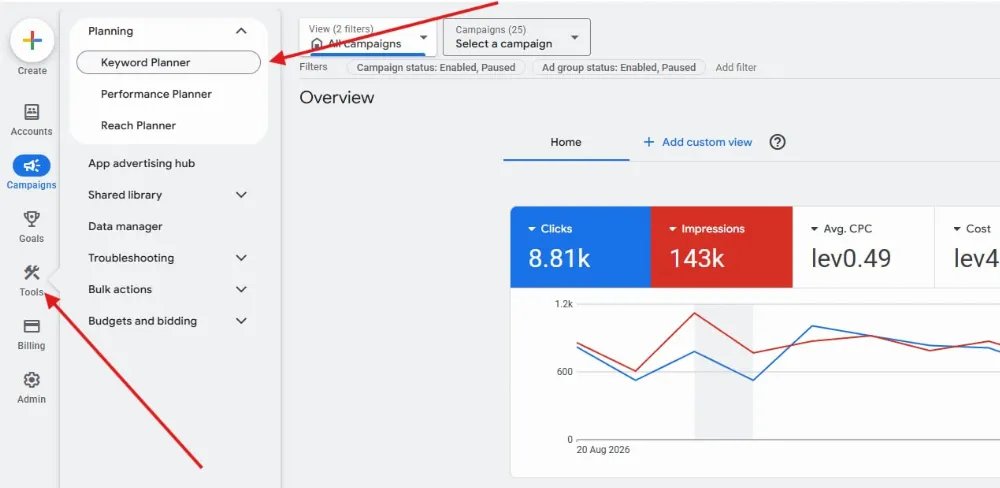This screenshot has width=1000, height=488.
Task: Click the Ad group status filter chip
Action: [x=619, y=67]
